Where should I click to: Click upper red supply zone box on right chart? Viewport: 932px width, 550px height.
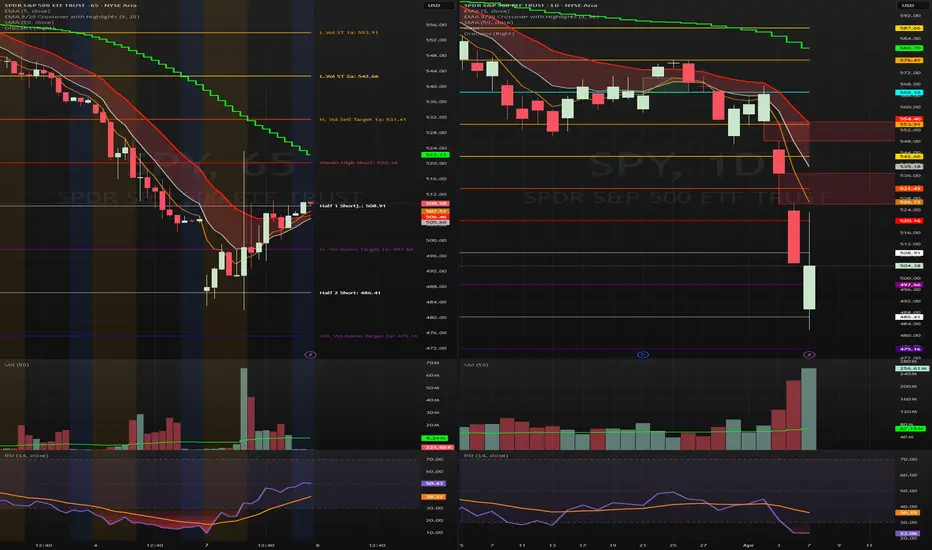click(x=829, y=131)
